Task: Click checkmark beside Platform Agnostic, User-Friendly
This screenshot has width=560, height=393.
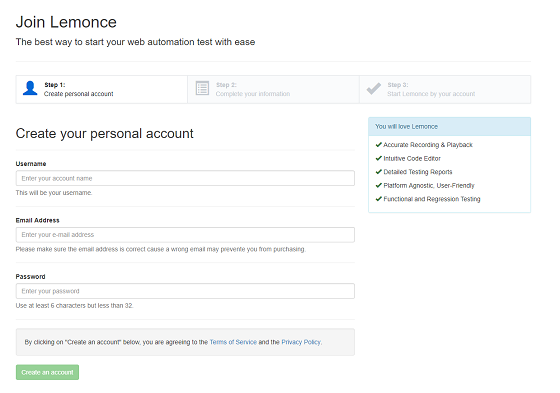Action: pyautogui.click(x=379, y=185)
